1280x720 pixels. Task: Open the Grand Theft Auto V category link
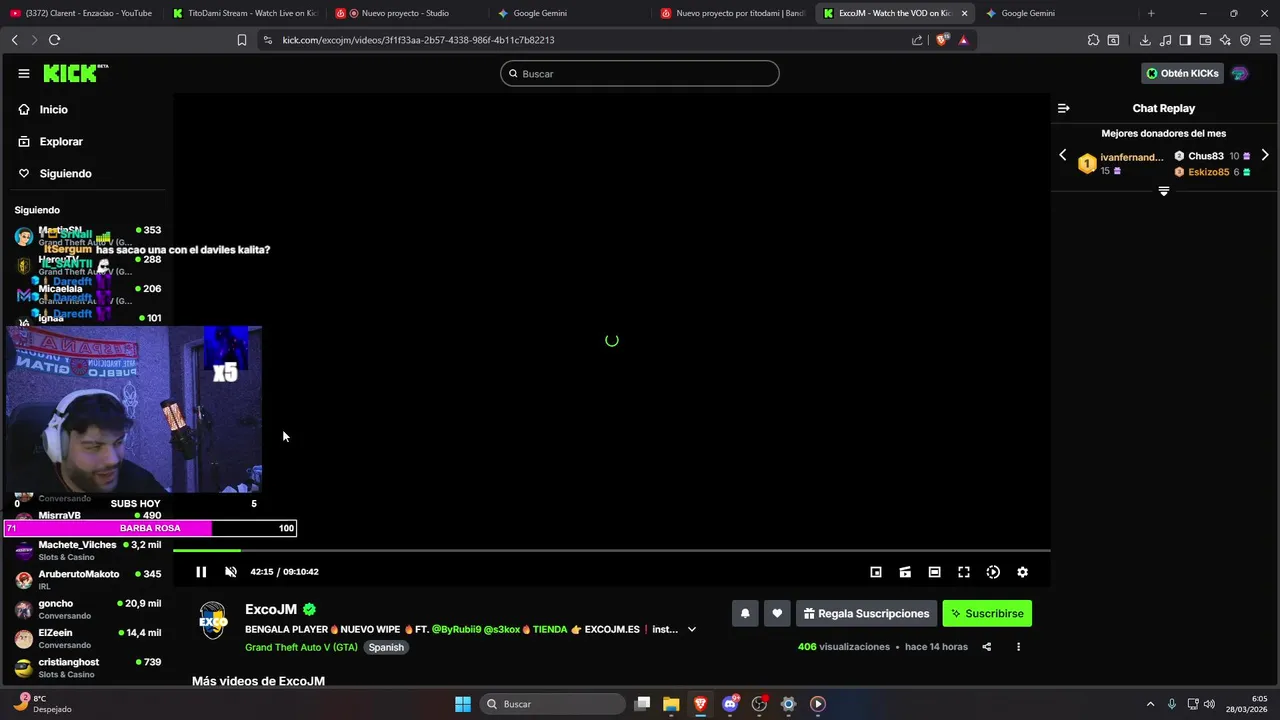pos(301,647)
